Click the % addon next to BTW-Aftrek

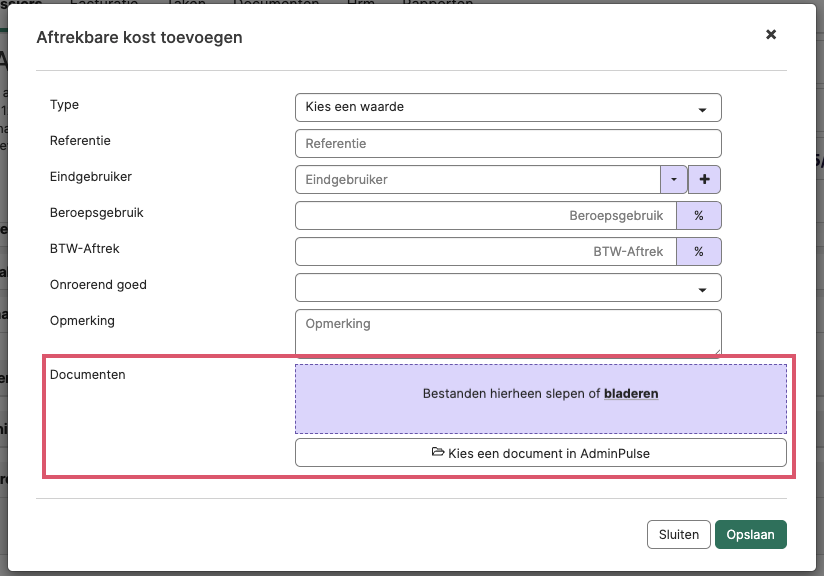pyautogui.click(x=699, y=252)
